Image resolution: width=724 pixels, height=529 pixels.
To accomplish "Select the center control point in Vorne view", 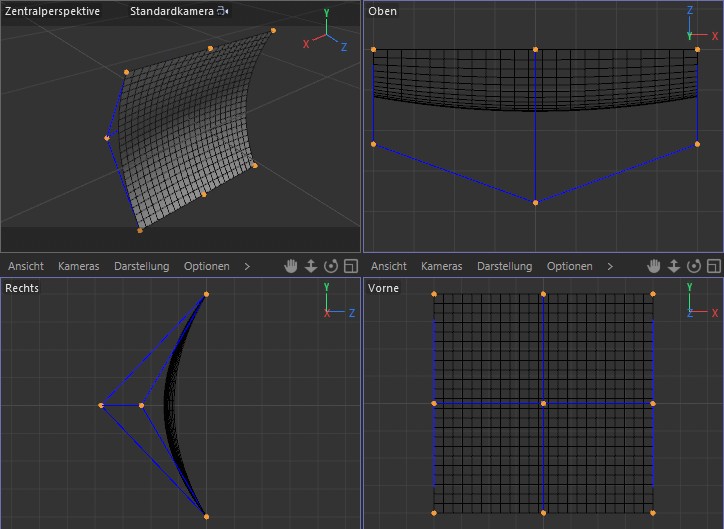I will click(543, 403).
